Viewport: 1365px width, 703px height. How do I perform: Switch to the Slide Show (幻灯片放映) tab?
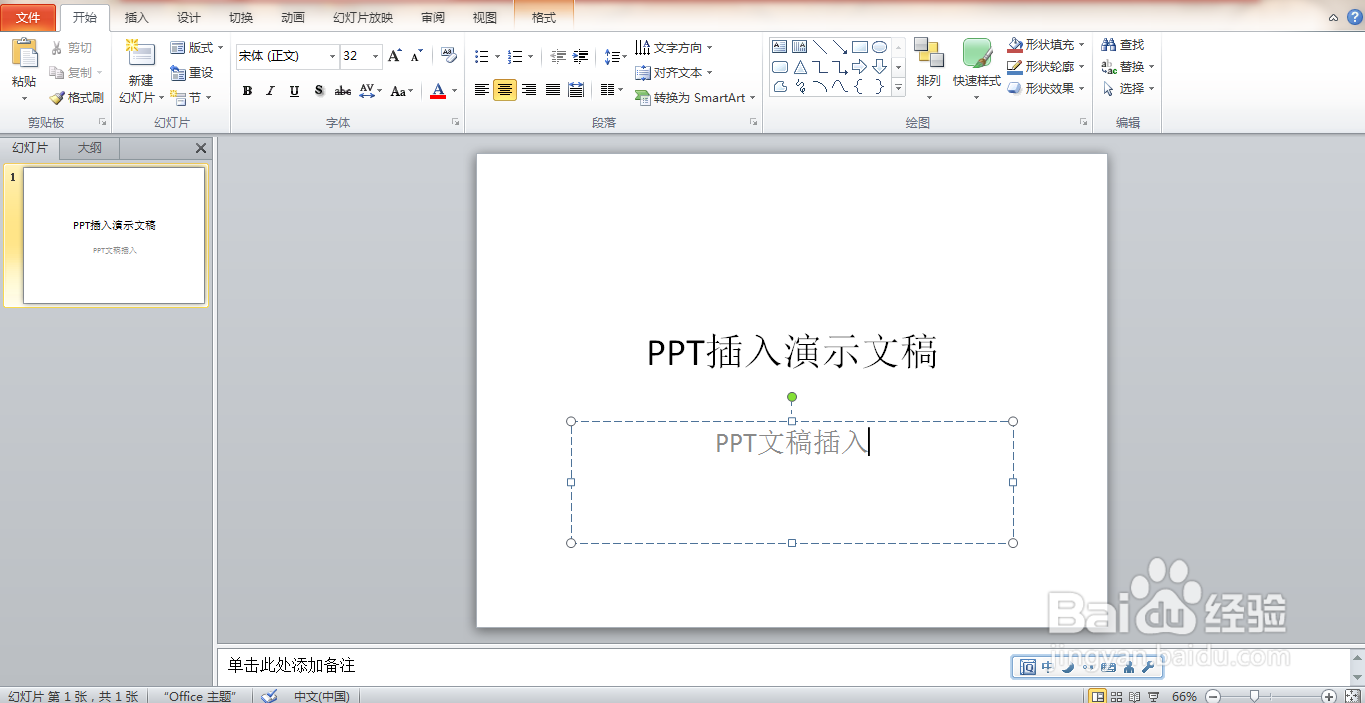(363, 18)
